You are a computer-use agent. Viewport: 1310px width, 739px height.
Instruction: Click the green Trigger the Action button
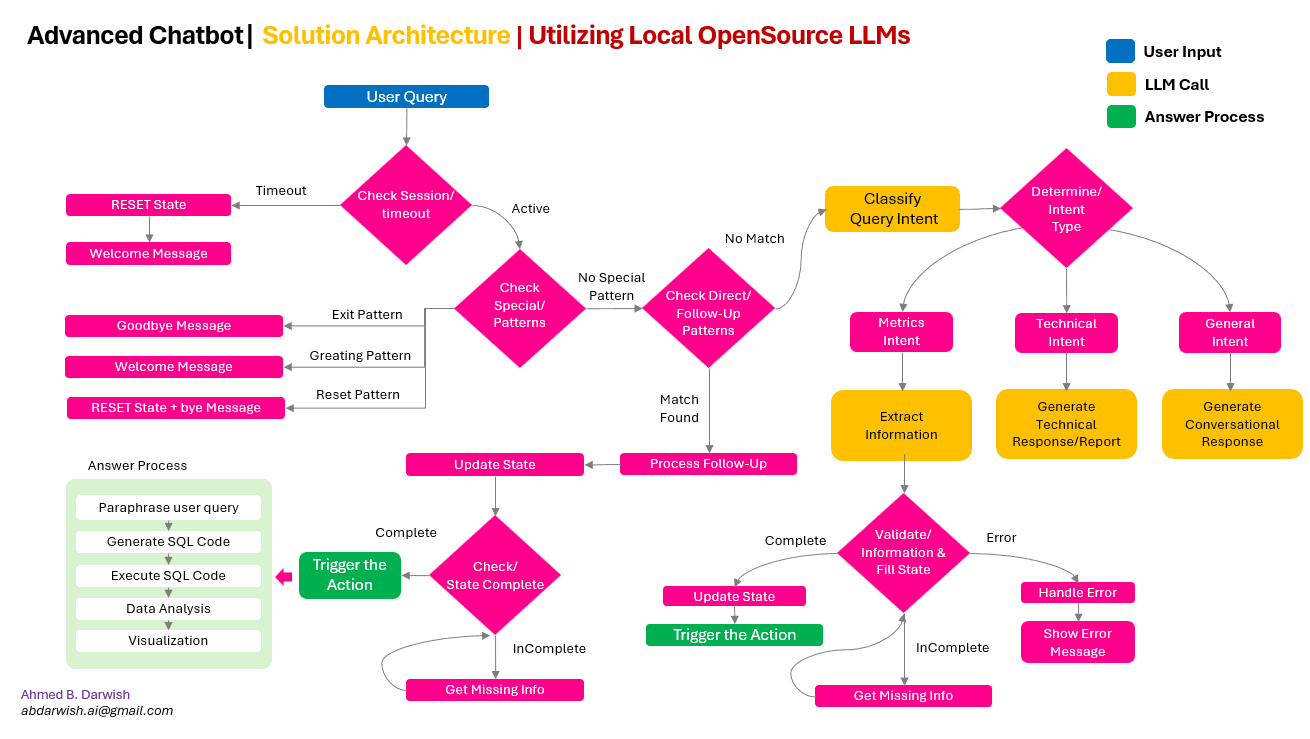pyautogui.click(x=349, y=575)
